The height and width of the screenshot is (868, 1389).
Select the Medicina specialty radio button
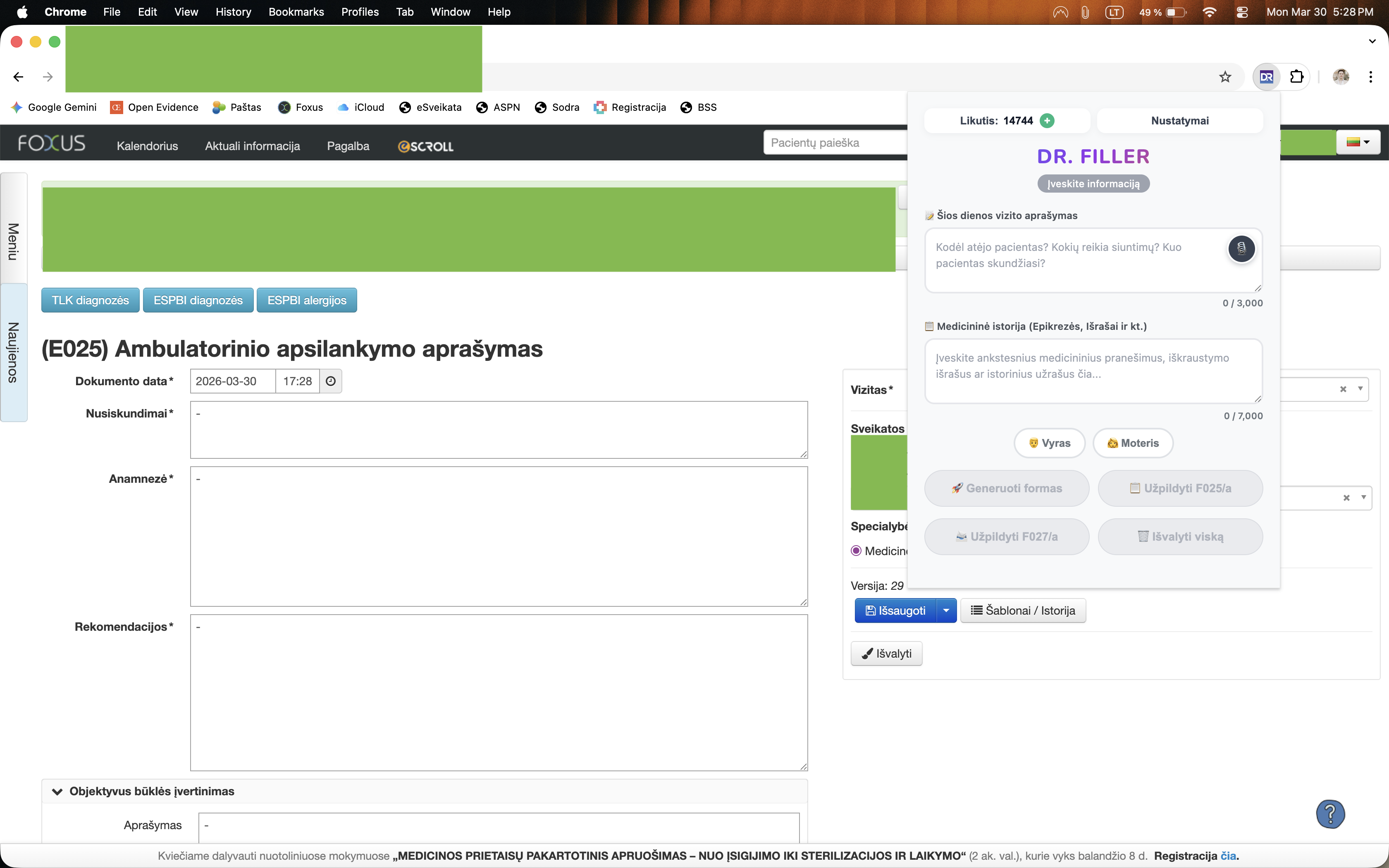(856, 551)
